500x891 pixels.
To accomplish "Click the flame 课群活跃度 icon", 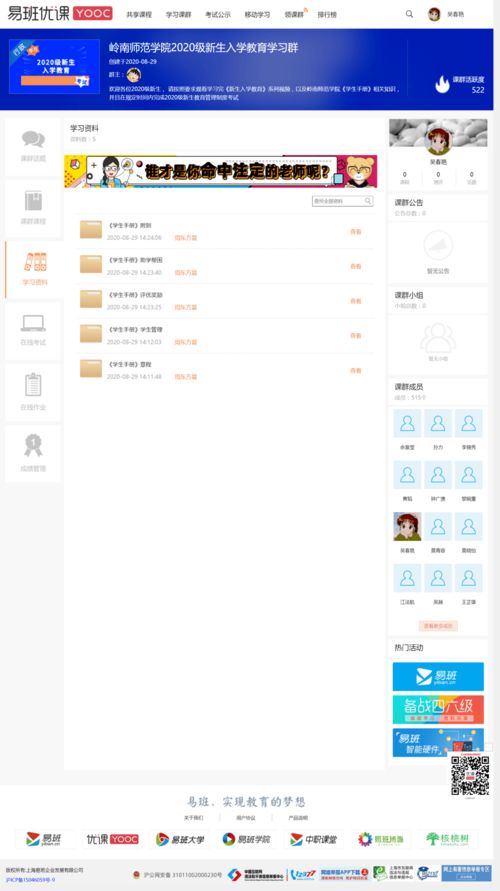I will (x=442, y=84).
